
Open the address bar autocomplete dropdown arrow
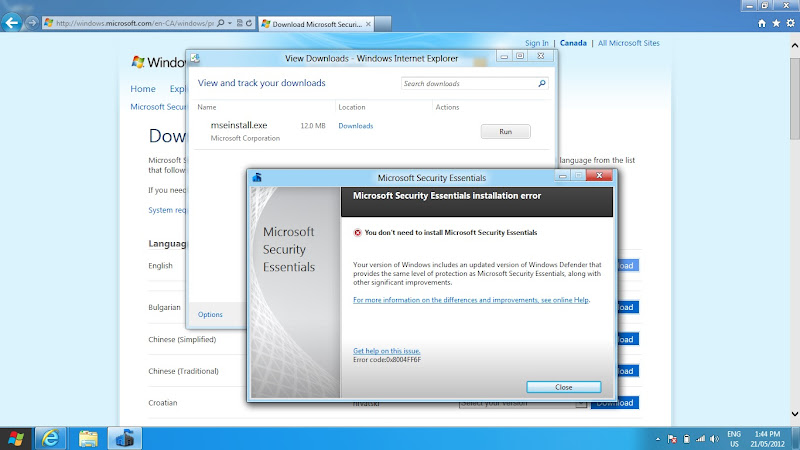[230, 23]
